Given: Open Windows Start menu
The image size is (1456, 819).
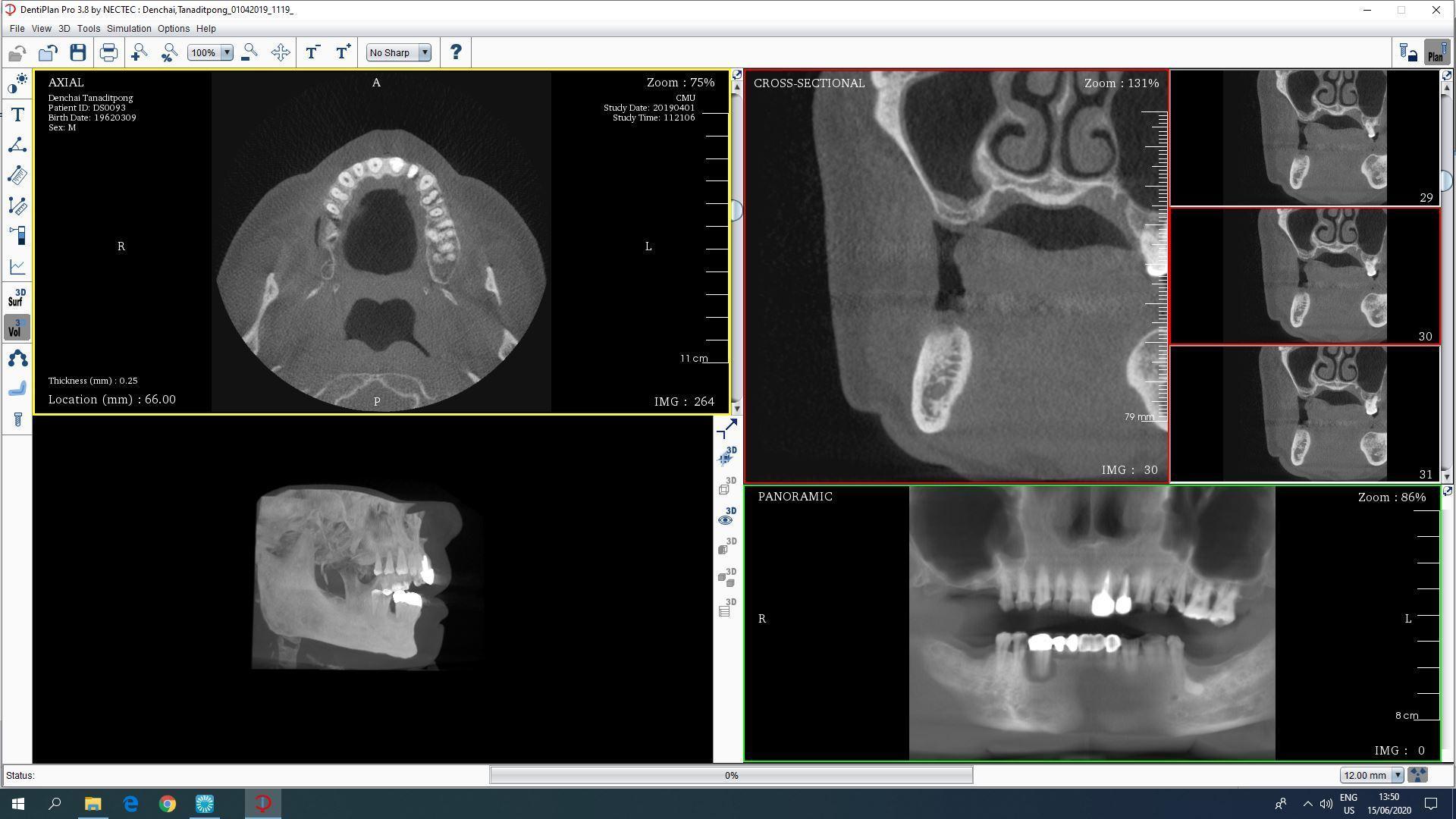Looking at the screenshot, I should coord(18,804).
